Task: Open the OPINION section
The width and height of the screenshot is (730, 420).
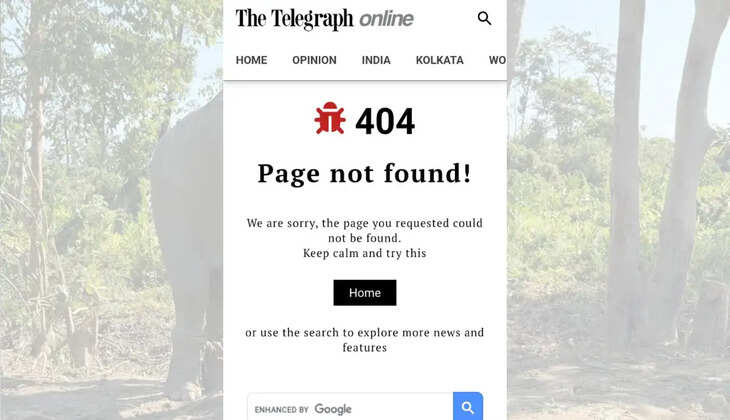Action: 314,60
